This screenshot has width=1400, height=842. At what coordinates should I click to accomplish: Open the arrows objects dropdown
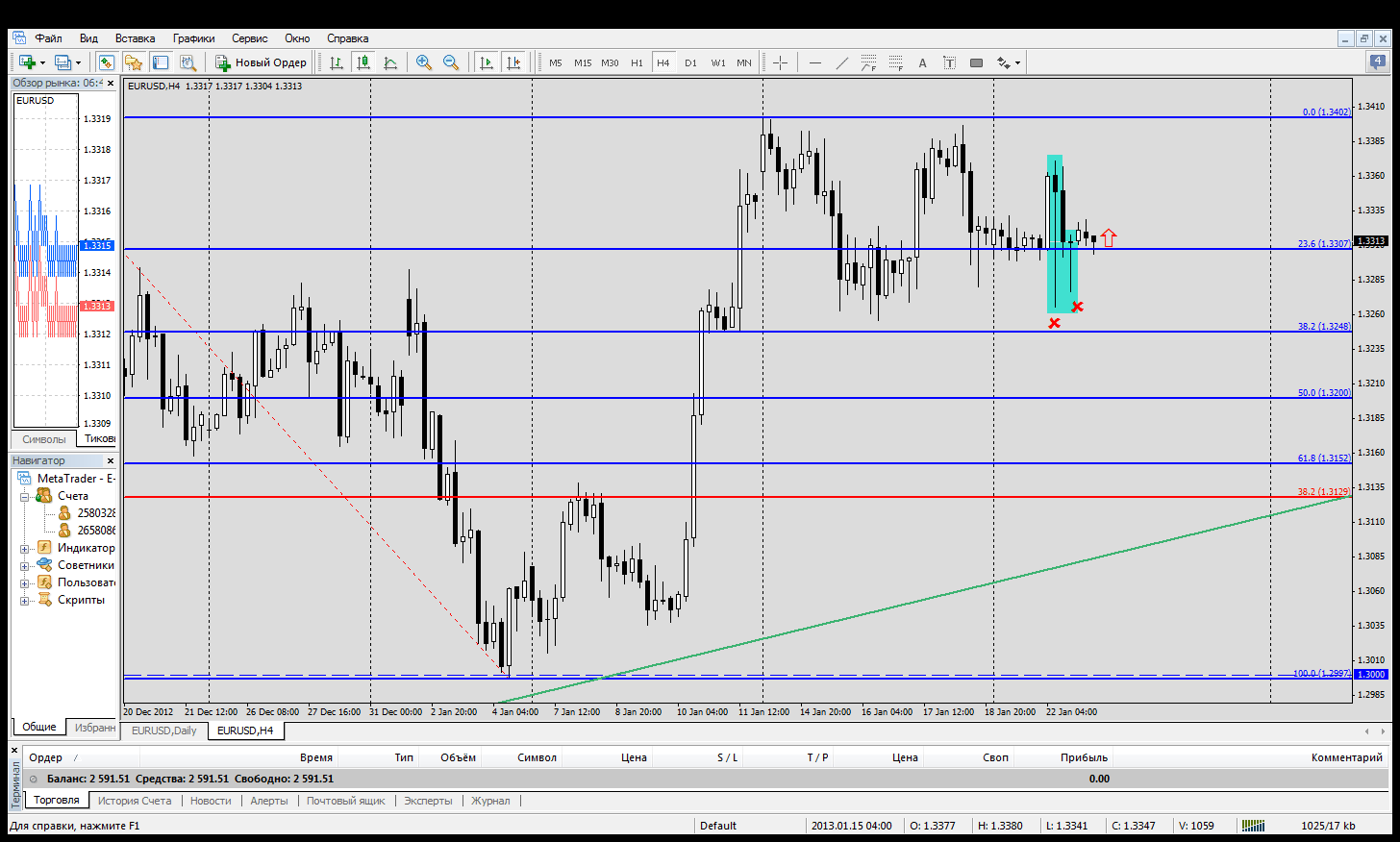[1017, 62]
